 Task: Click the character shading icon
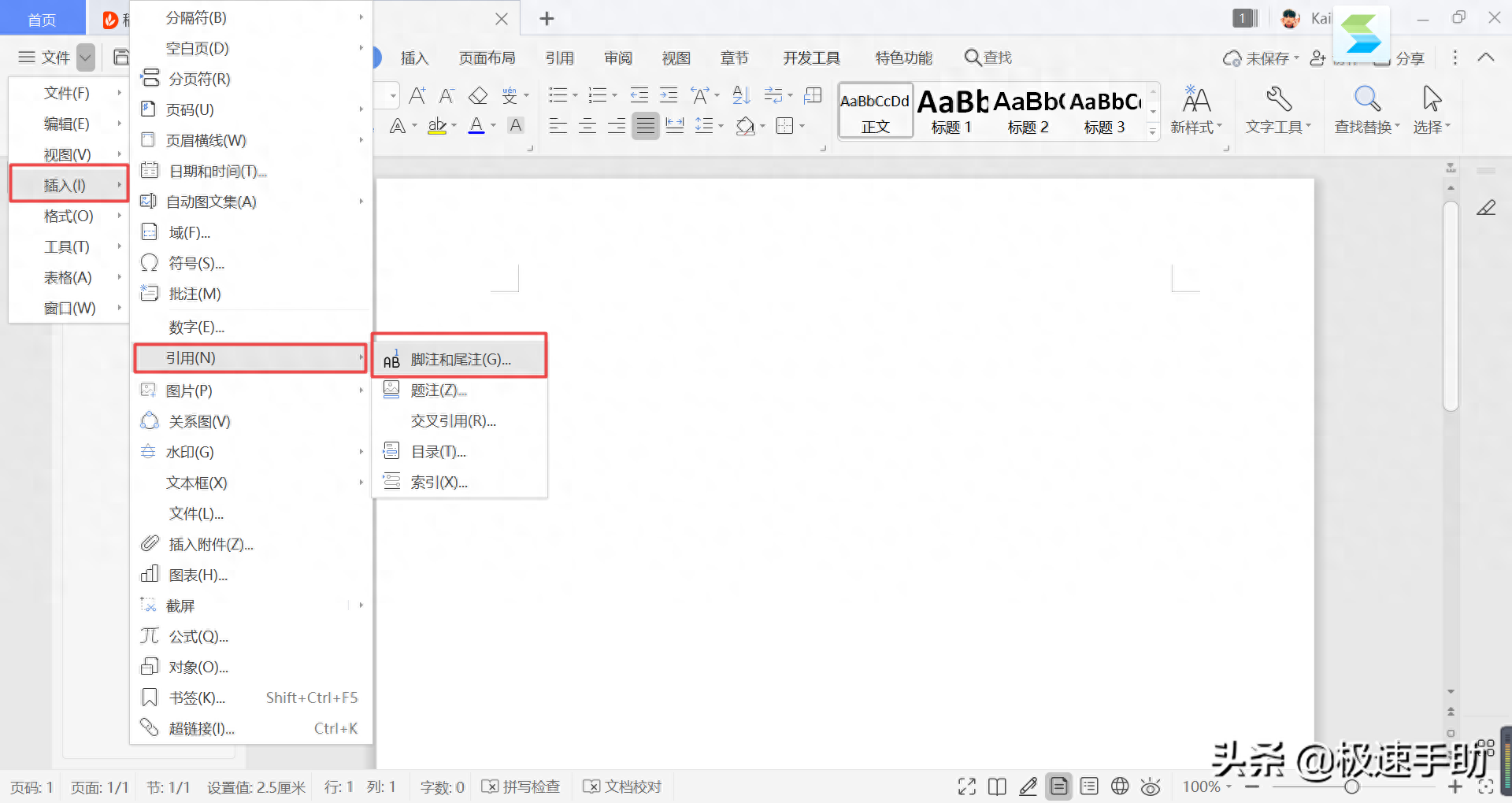(516, 125)
